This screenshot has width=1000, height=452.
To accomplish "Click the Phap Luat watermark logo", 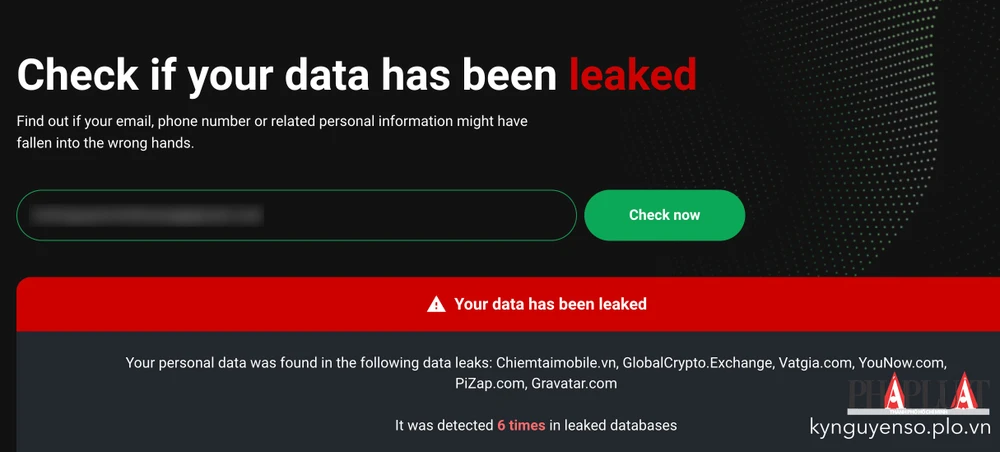I will (918, 396).
